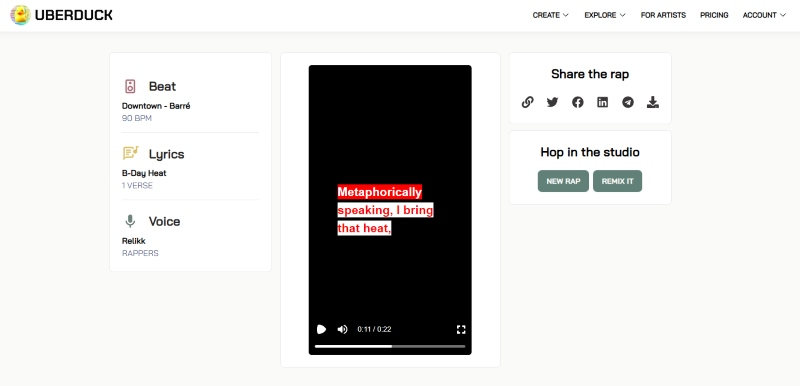Viewport: 800px width, 386px height.
Task: Download the rap video
Action: (653, 102)
